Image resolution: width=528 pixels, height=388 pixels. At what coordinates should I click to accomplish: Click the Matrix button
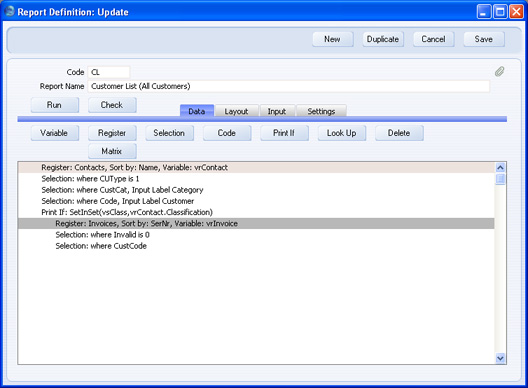[x=112, y=151]
